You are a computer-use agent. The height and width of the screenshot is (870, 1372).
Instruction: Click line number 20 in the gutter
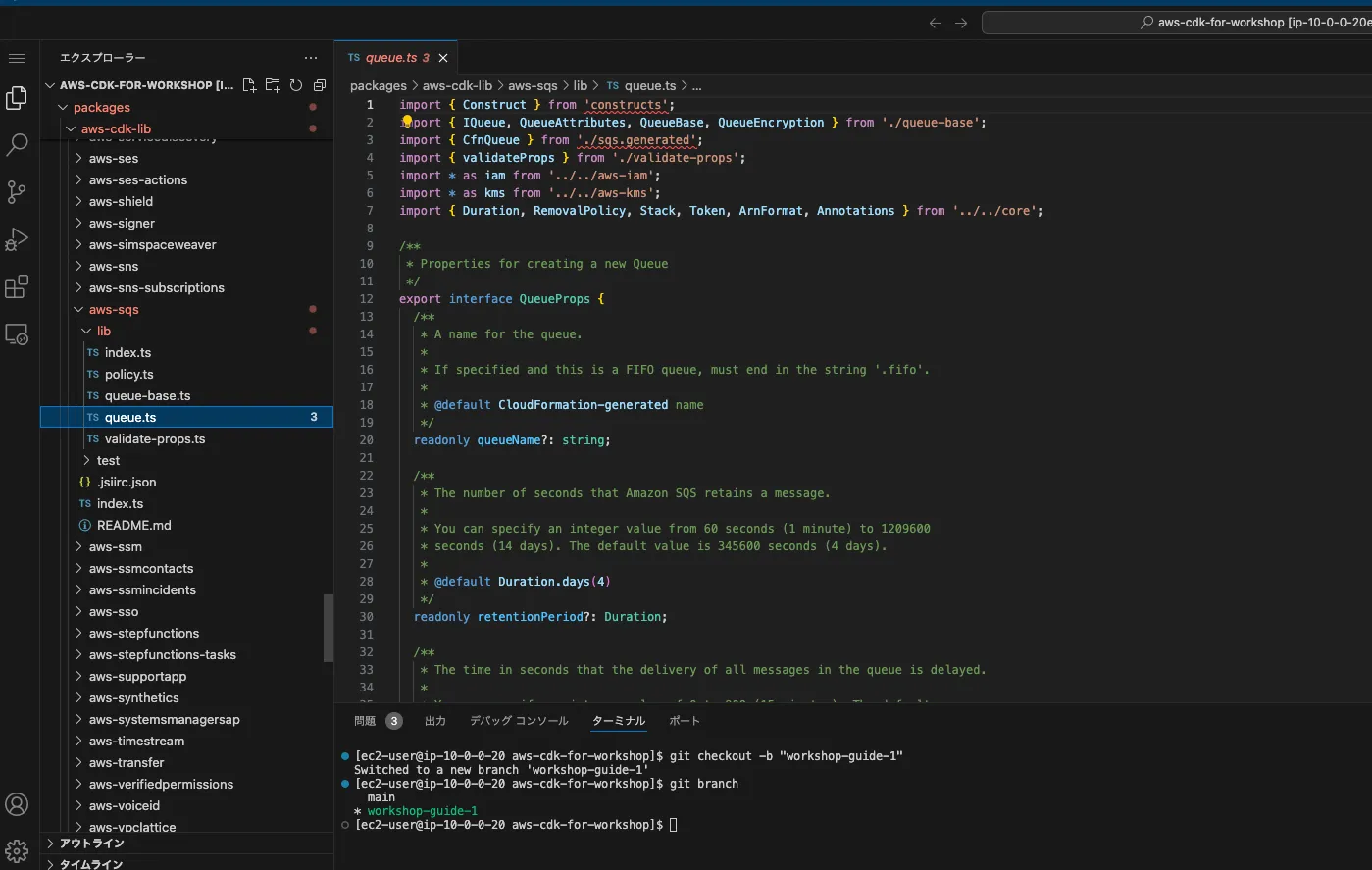(x=366, y=440)
